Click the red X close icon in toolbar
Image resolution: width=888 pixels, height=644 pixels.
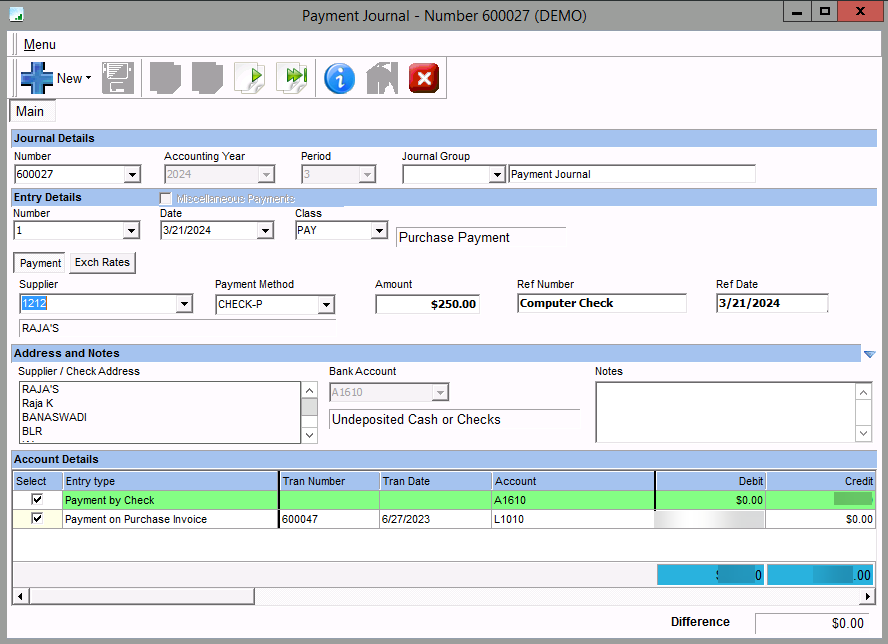click(424, 78)
